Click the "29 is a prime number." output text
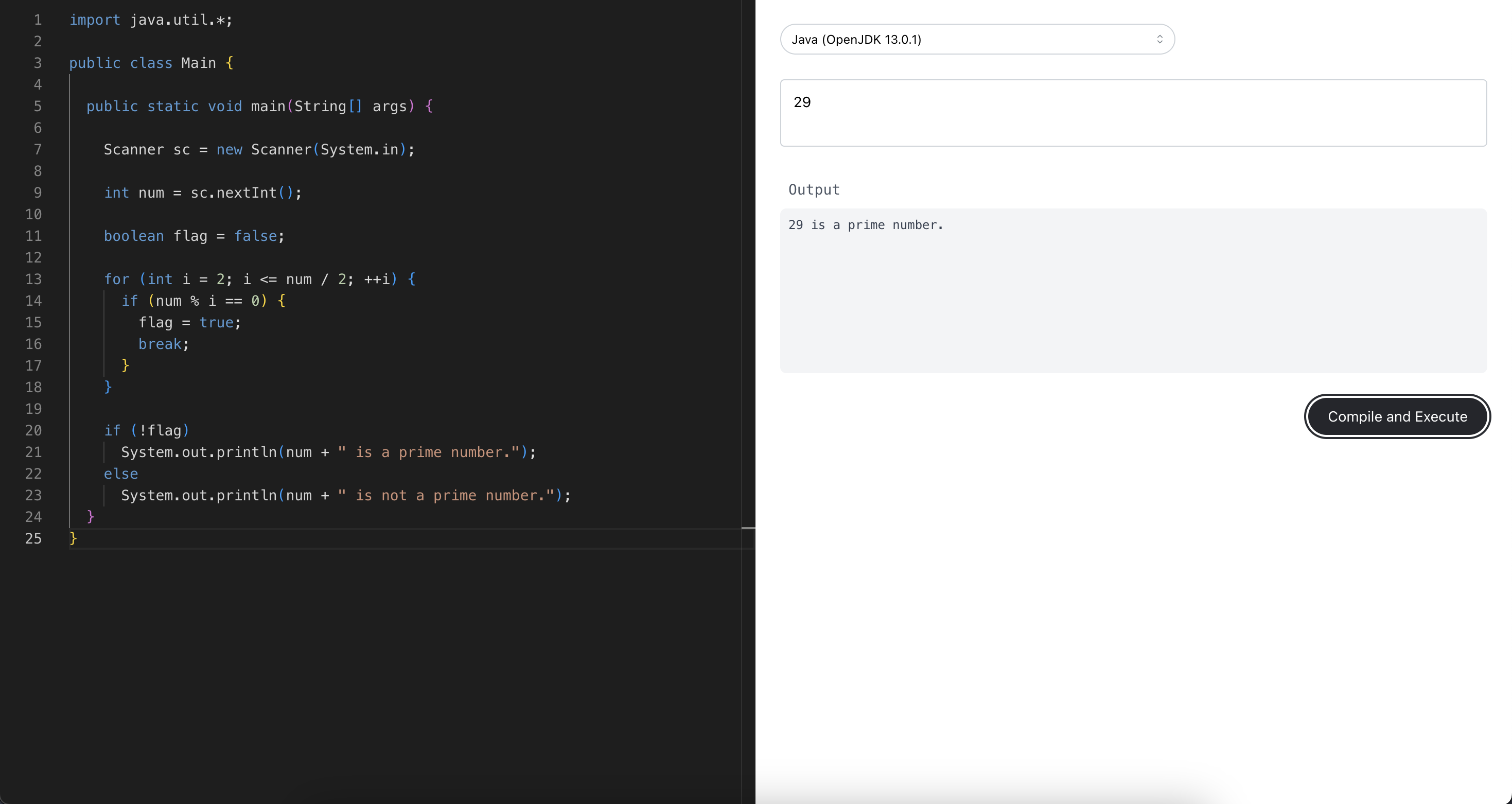The width and height of the screenshot is (1512, 804). click(x=865, y=225)
